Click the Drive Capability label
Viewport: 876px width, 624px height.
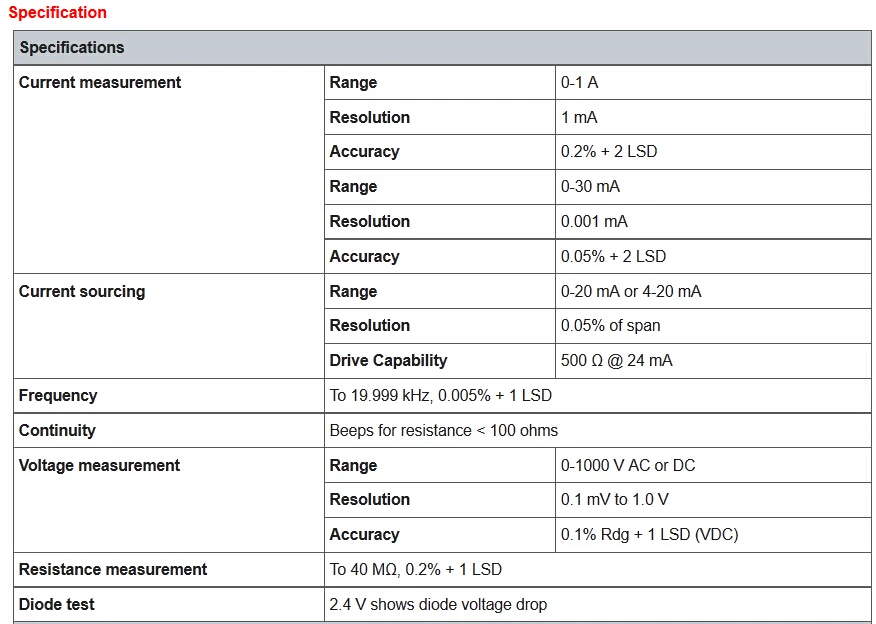tap(388, 361)
